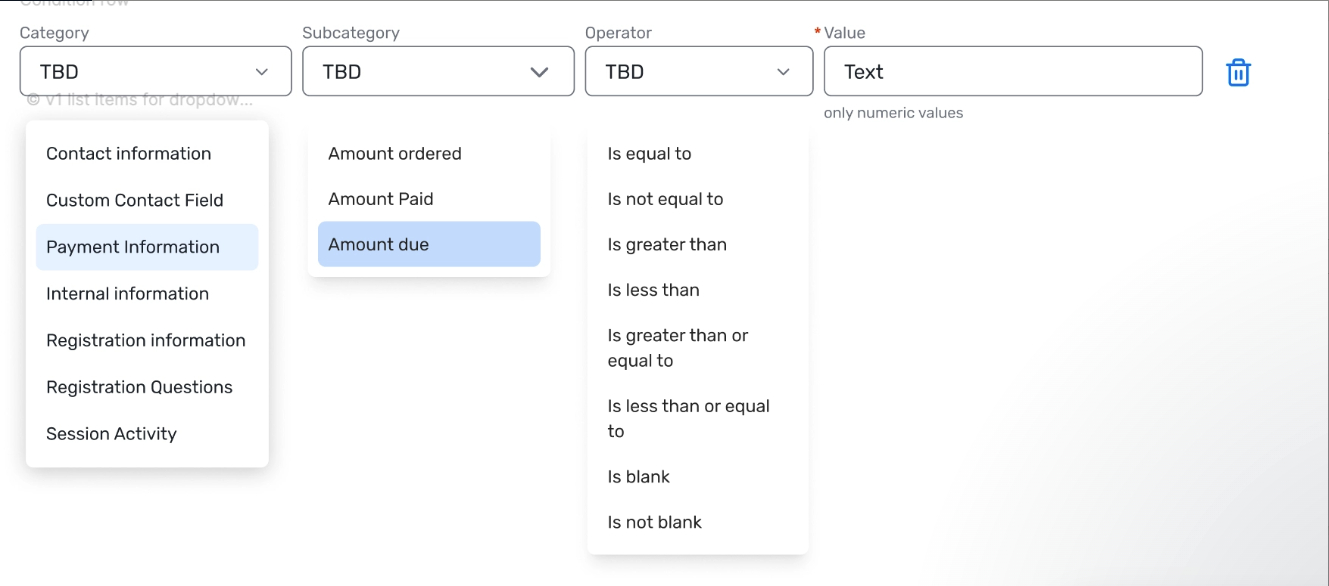Select Amount Paid subcategory
Image resolution: width=1329 pixels, height=586 pixels.
(381, 199)
